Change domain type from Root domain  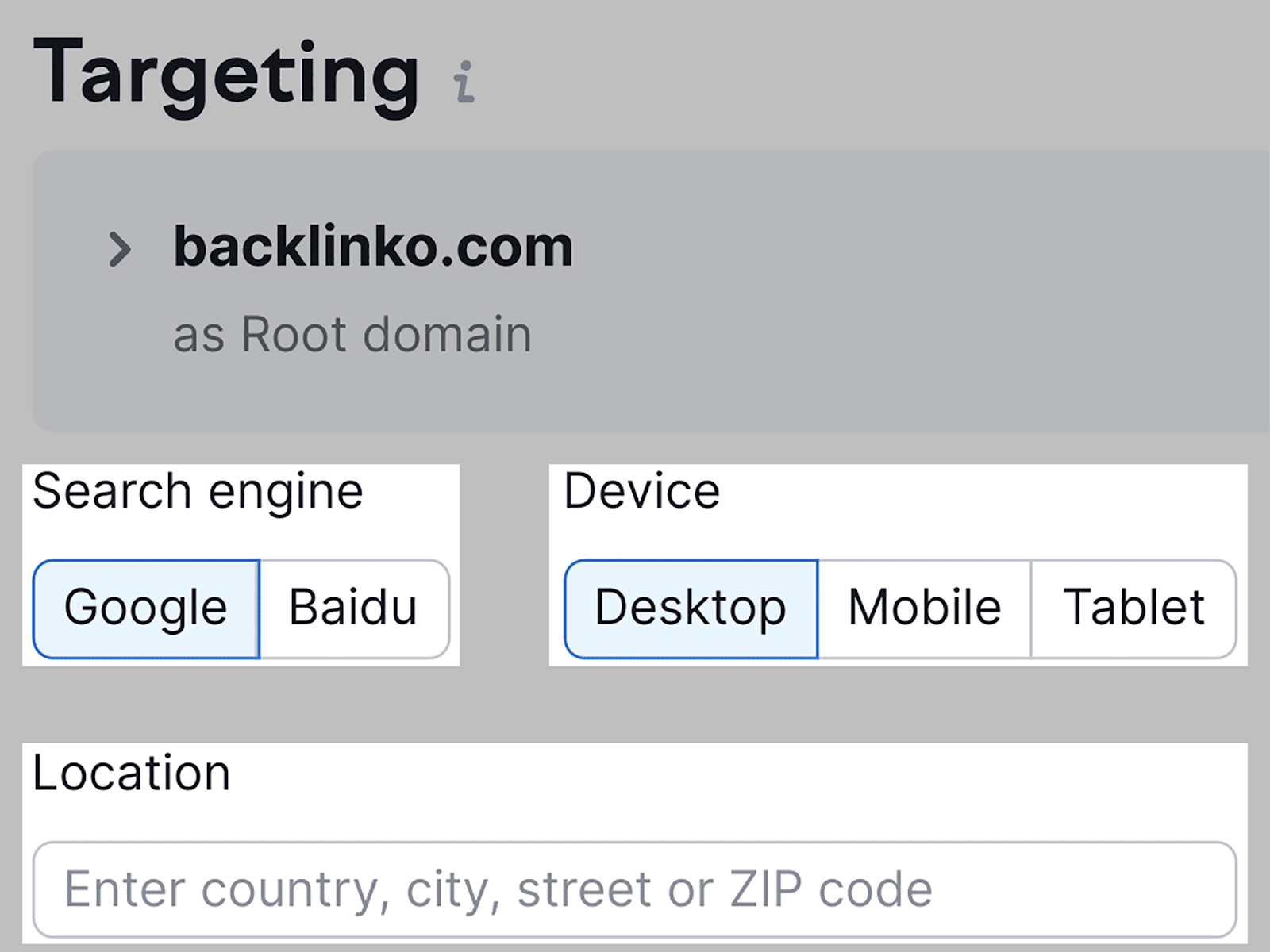click(x=352, y=334)
